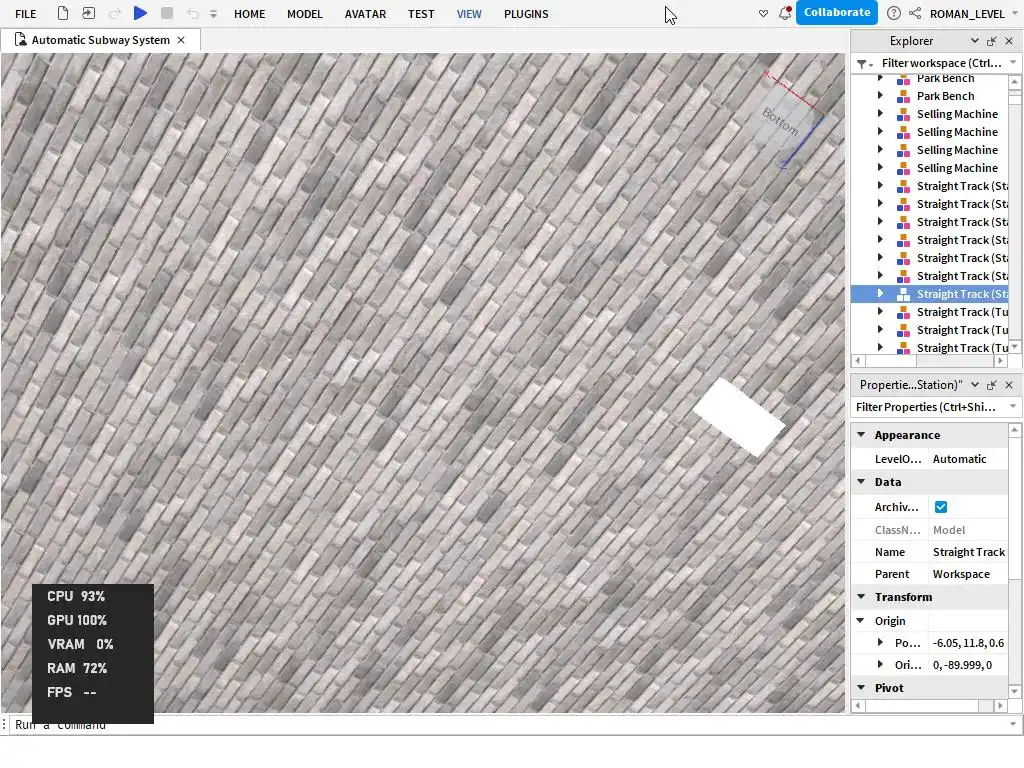Undock the Properties panel
This screenshot has height=768, width=1024.
click(x=991, y=385)
